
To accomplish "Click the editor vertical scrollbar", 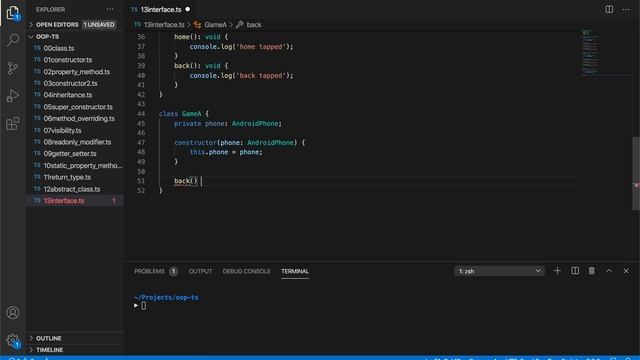I will click(636, 173).
